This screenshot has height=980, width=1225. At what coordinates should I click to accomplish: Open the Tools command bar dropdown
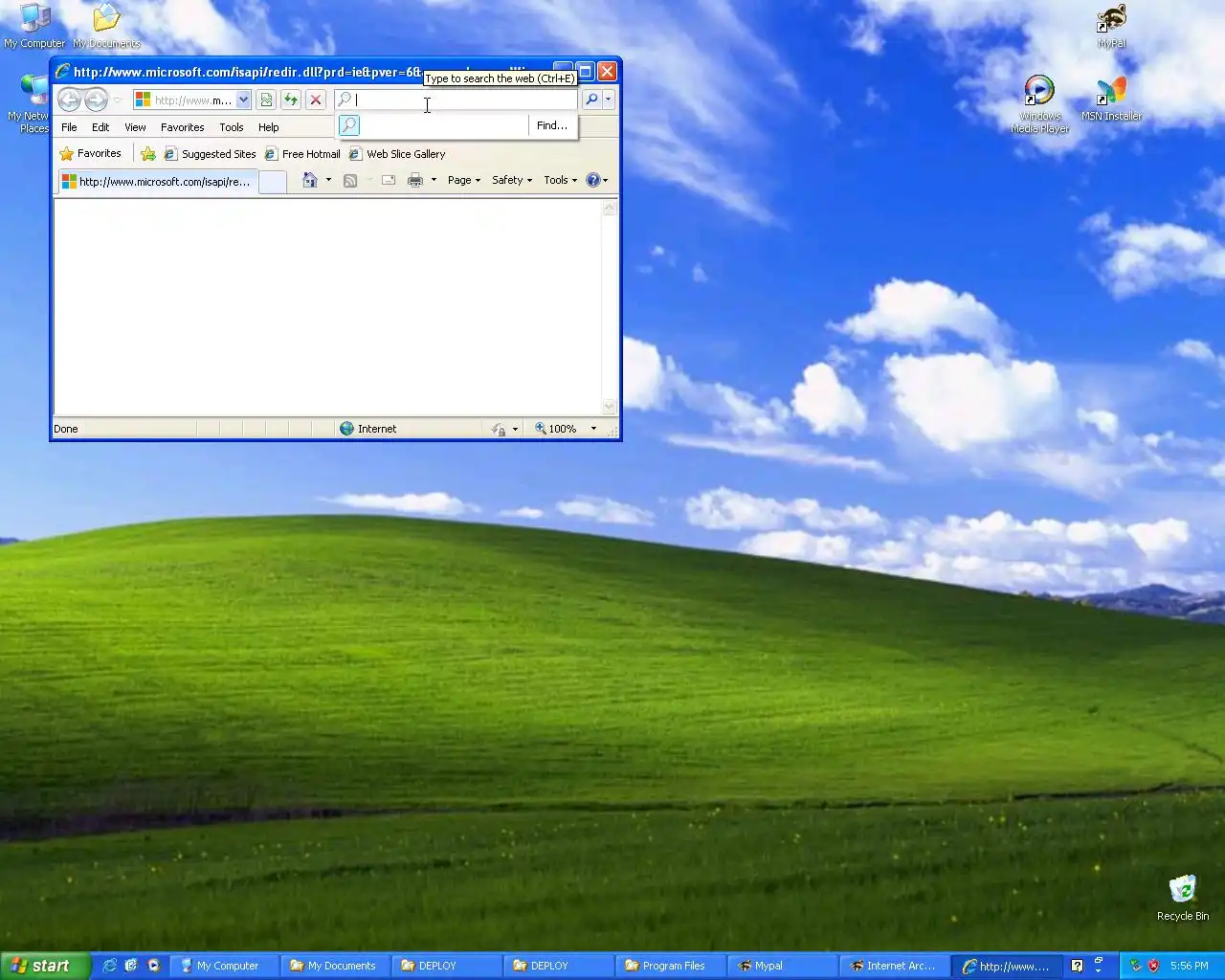tap(560, 180)
